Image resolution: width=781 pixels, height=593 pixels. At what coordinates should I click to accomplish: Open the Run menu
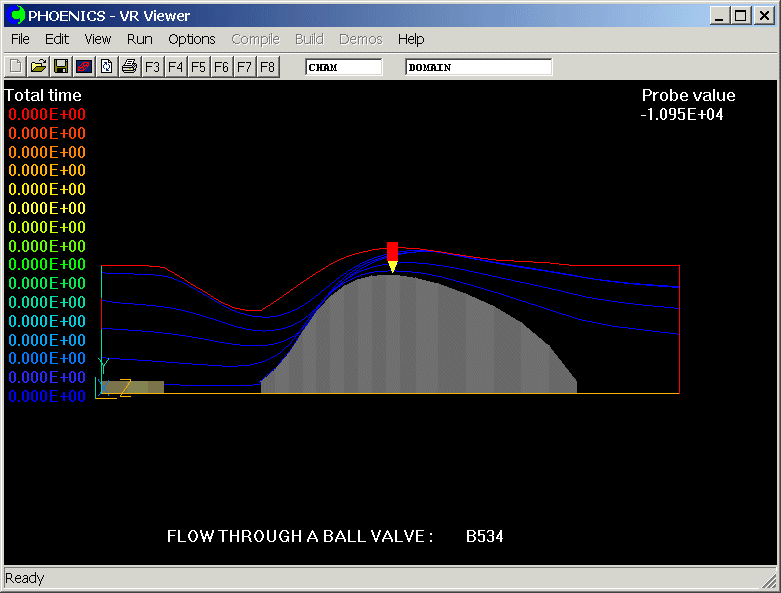click(x=140, y=39)
